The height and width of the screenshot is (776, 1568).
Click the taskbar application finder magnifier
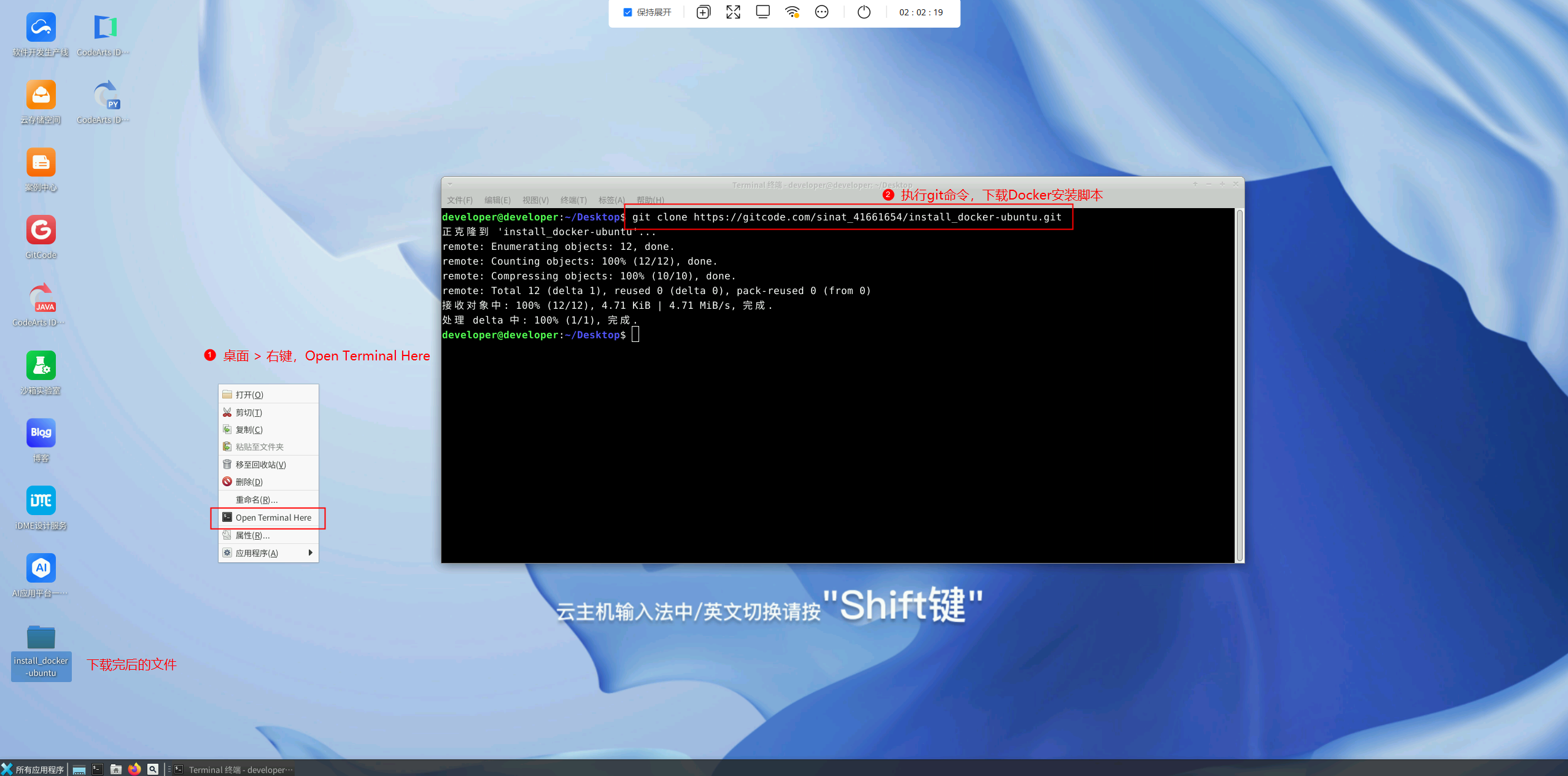pyautogui.click(x=153, y=769)
